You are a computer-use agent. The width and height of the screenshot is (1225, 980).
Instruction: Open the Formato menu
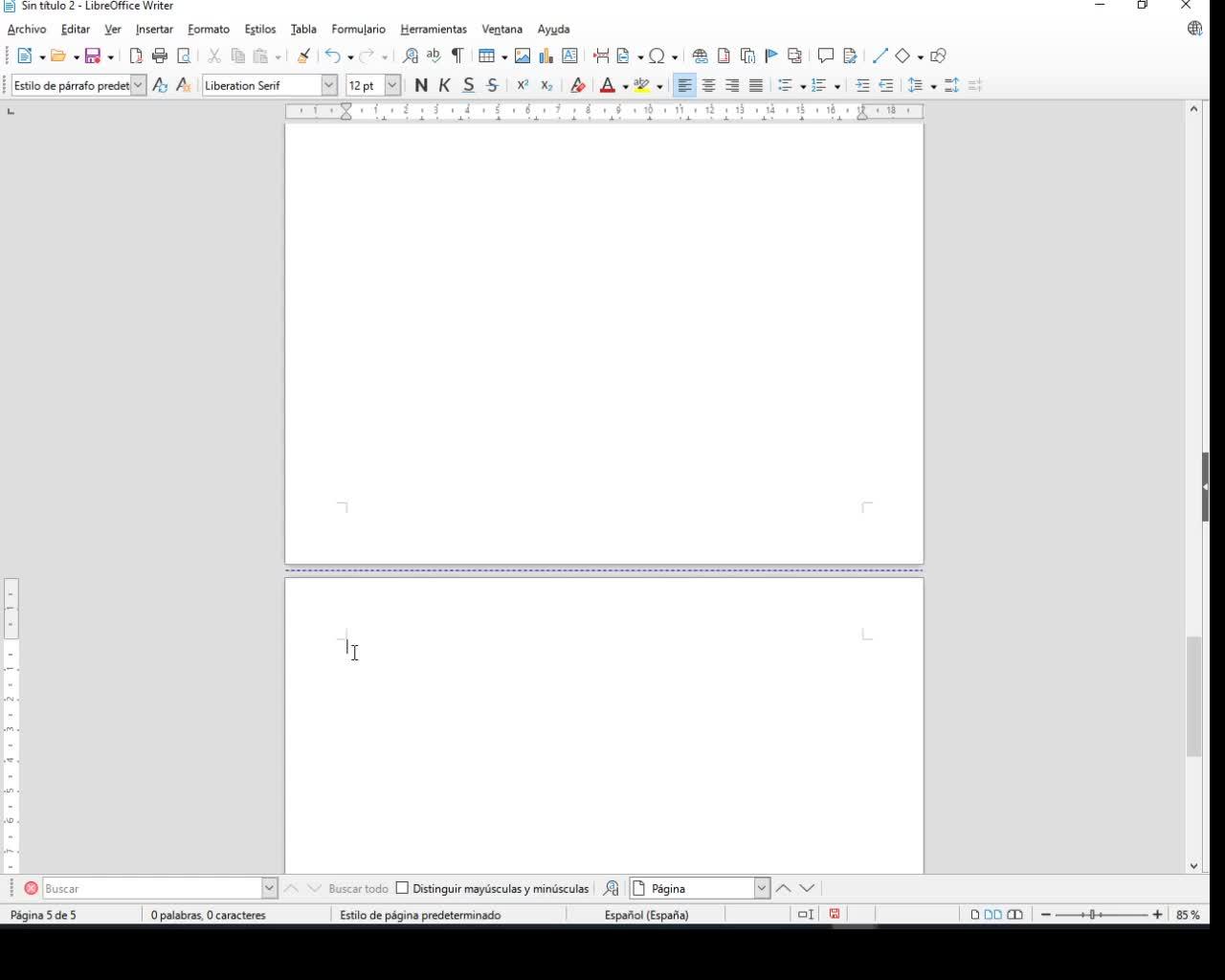point(208,30)
